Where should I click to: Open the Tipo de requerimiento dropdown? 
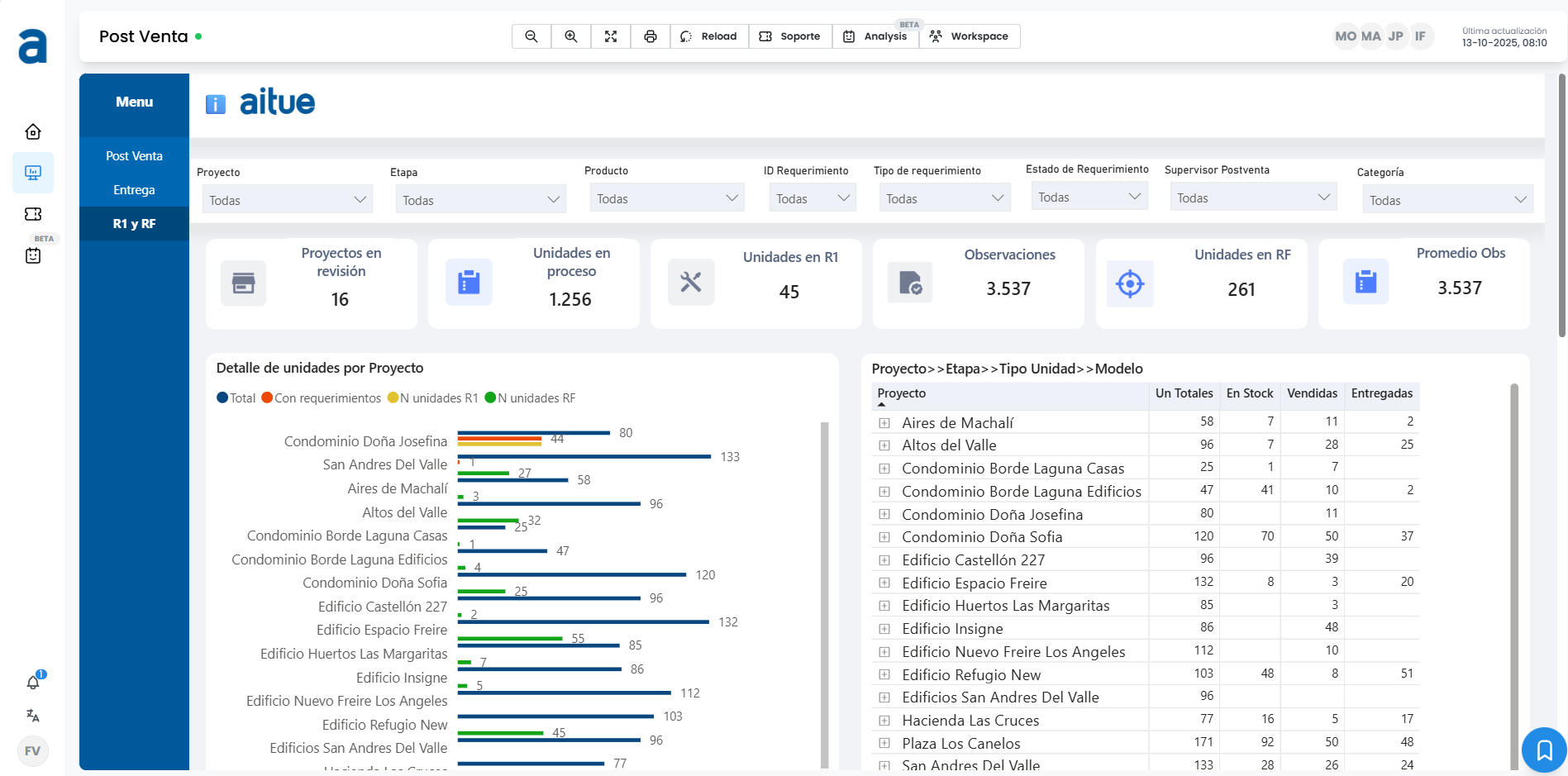pos(944,199)
